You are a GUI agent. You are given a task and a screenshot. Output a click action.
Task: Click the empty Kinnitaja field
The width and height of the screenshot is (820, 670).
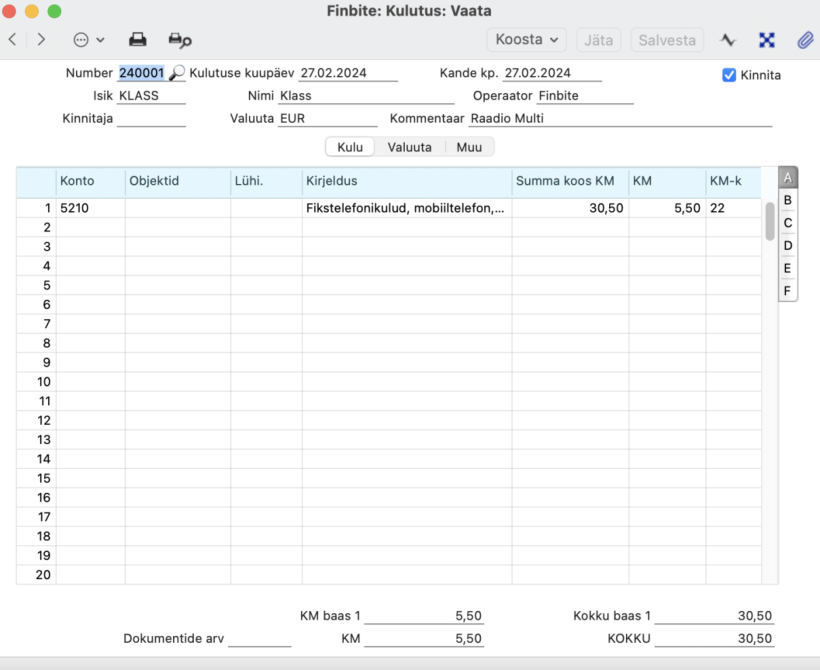151,118
